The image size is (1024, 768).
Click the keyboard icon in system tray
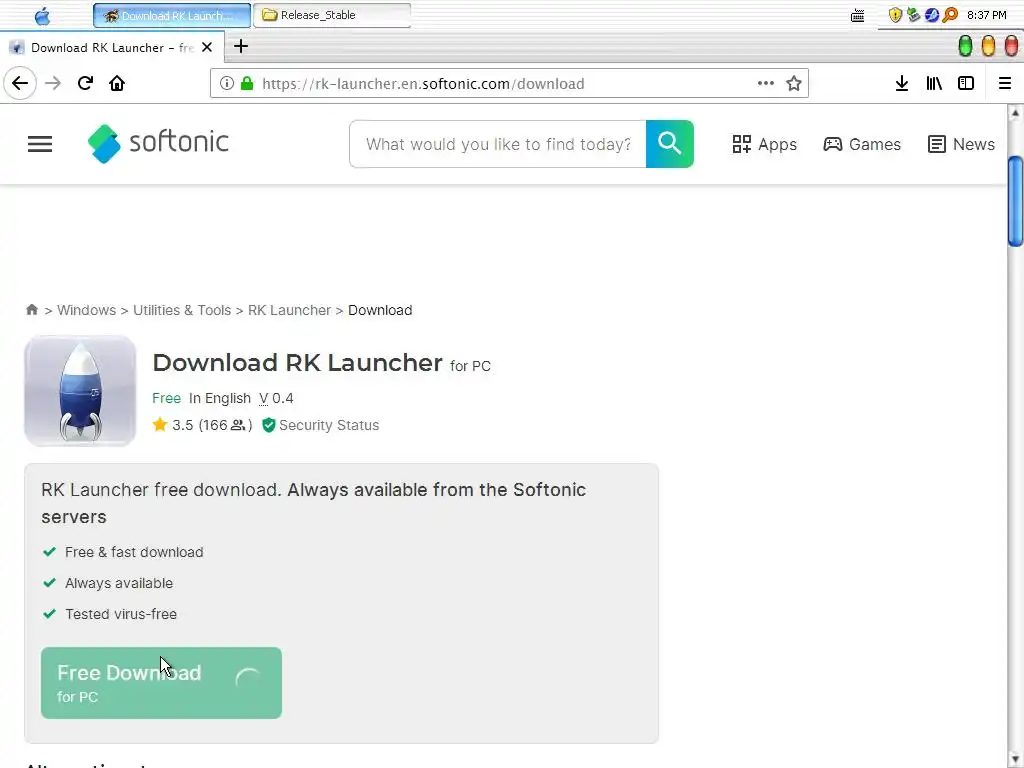[x=857, y=16]
